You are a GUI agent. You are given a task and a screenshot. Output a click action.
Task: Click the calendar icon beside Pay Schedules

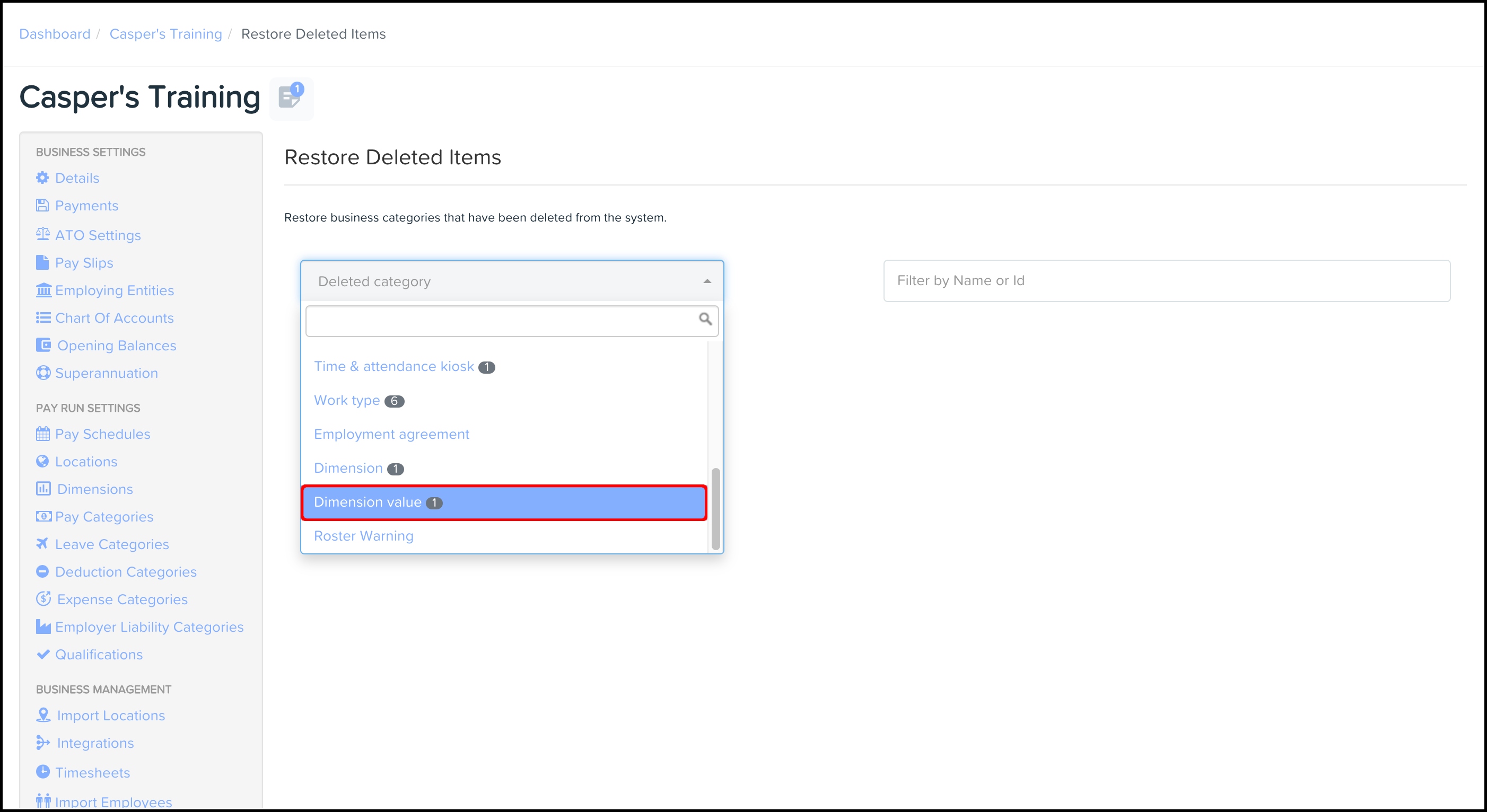click(x=43, y=434)
